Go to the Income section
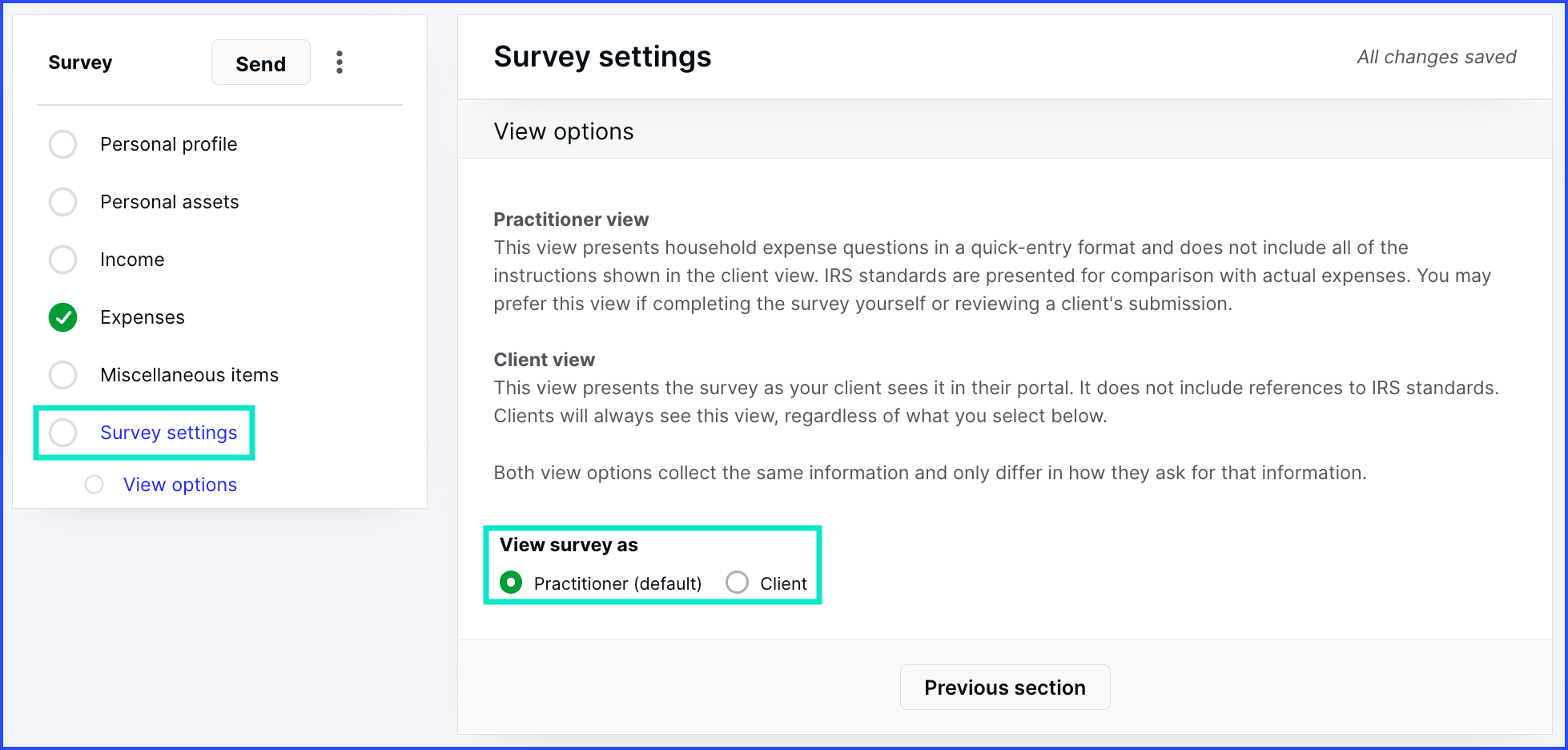The width and height of the screenshot is (1568, 750). coord(132,260)
